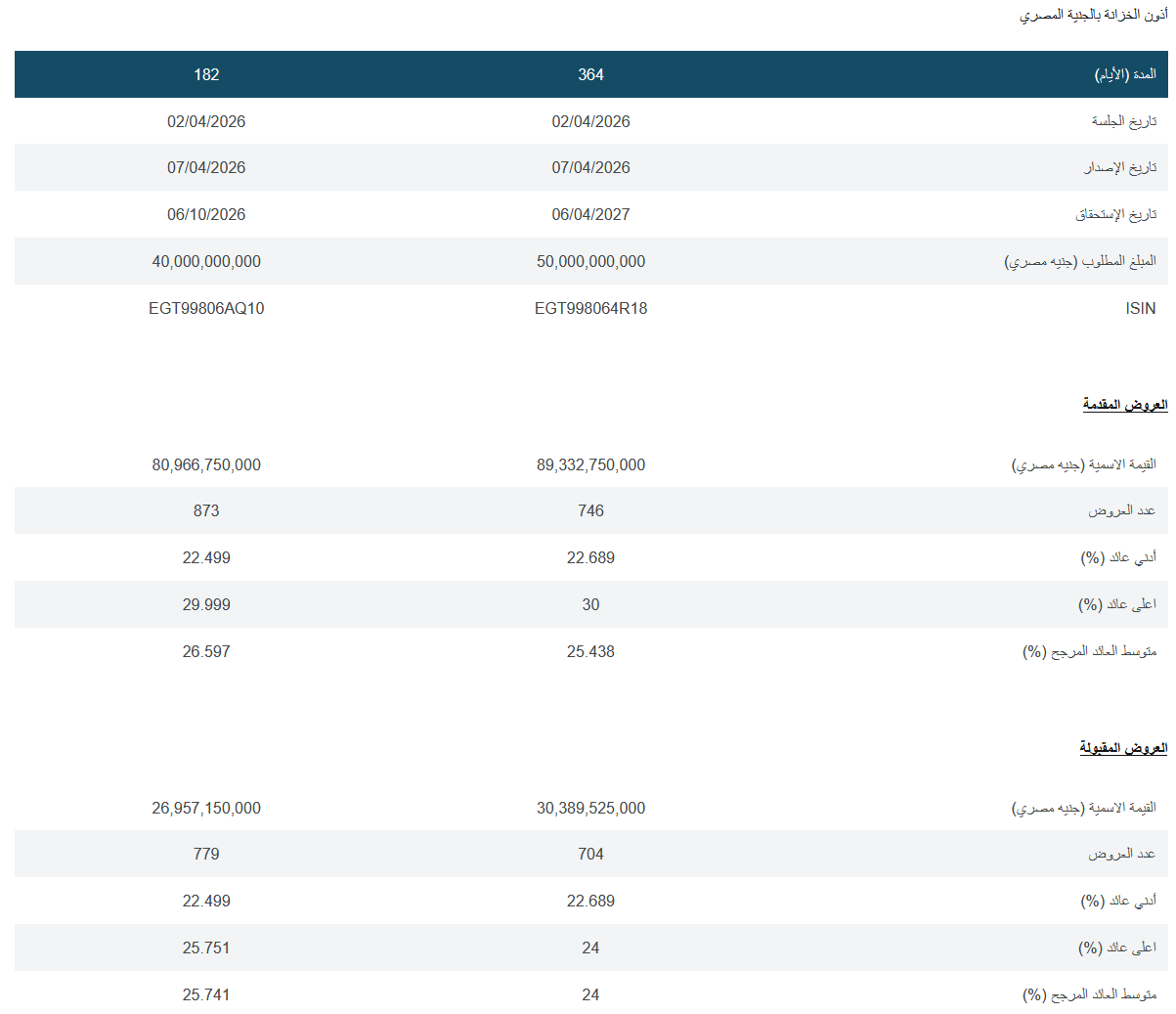This screenshot has height=1014, width=1176.
Task: Click accepted bids count 779
Action: click(206, 854)
